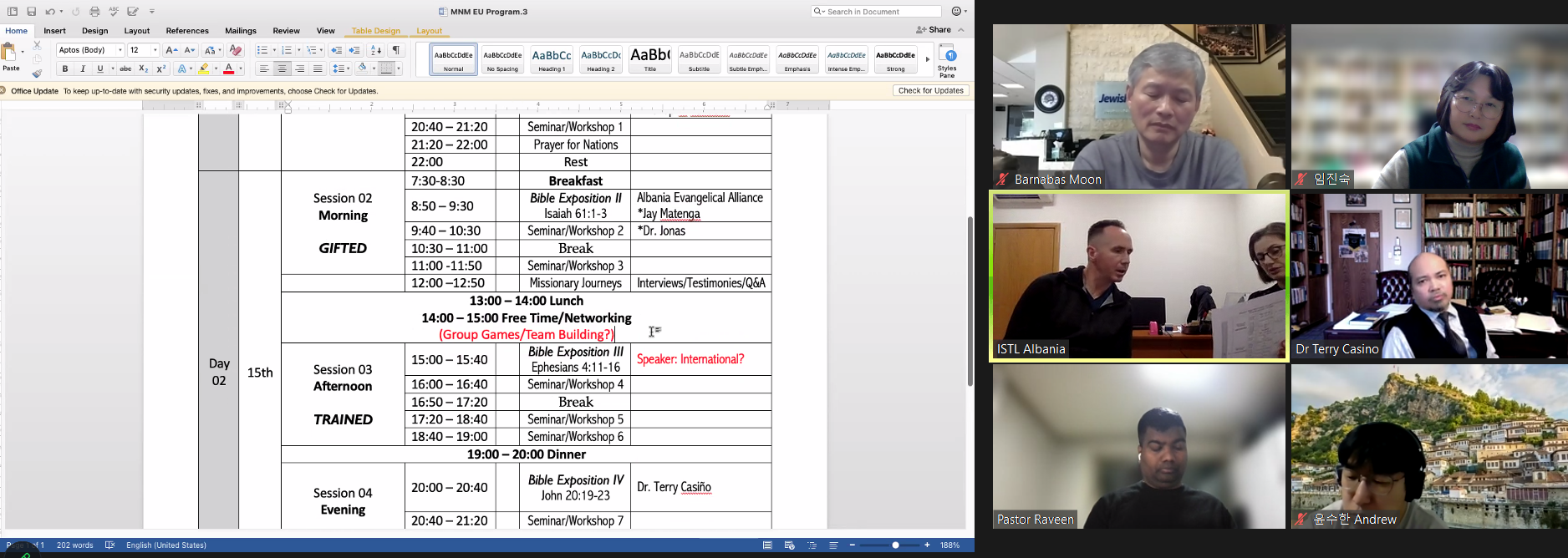Apply the No Spacing style
Viewport: 1568px width, 558px height.
(502, 59)
